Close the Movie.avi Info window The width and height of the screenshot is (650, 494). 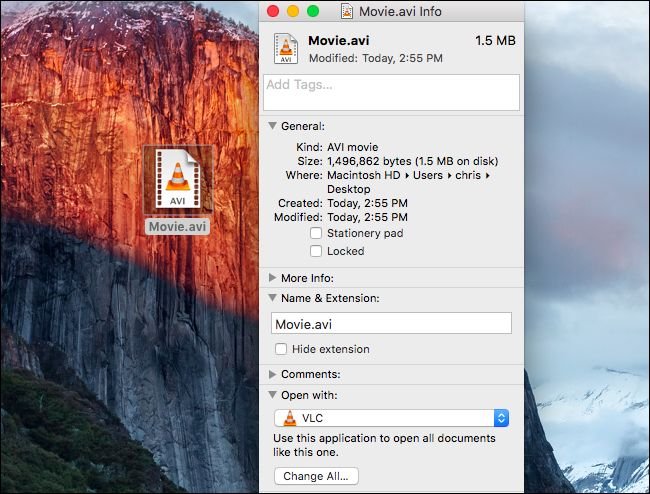273,11
